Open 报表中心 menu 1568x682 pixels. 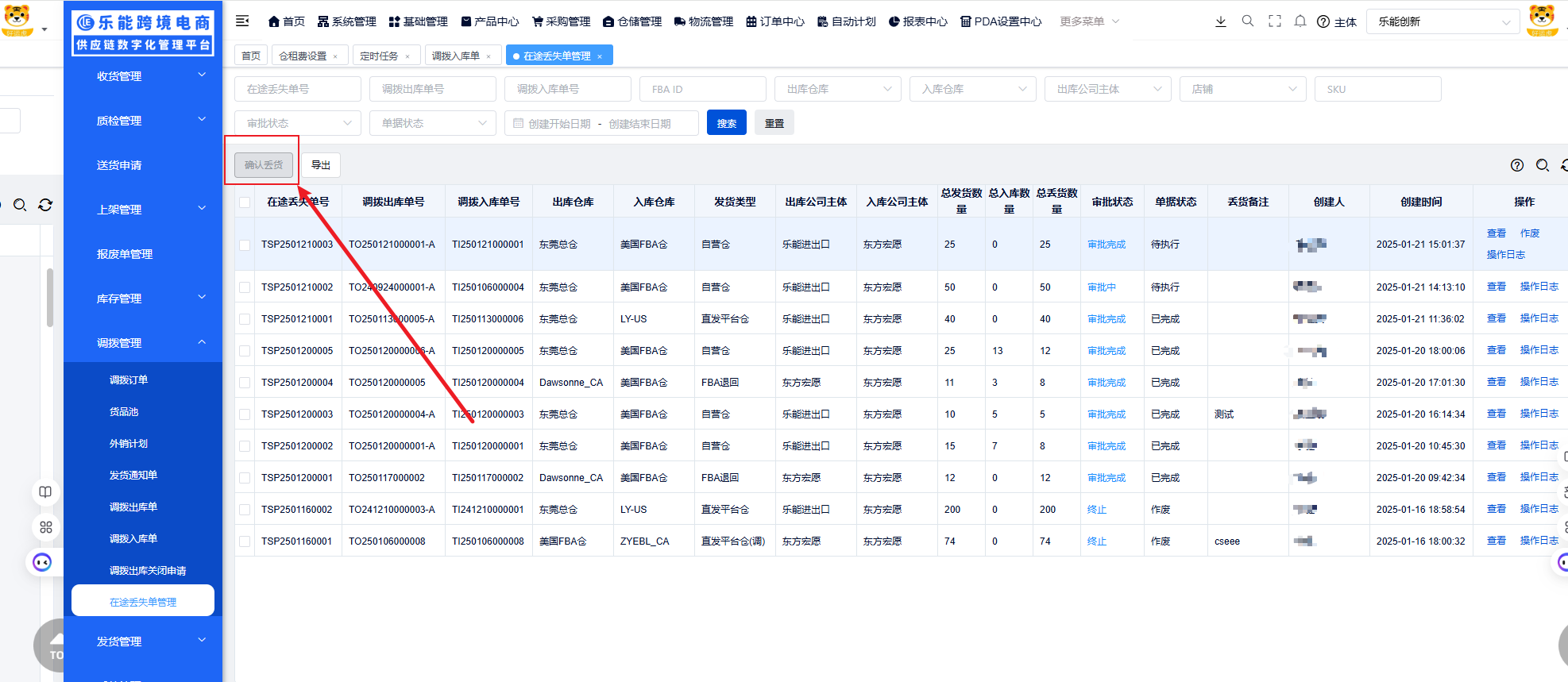click(918, 21)
